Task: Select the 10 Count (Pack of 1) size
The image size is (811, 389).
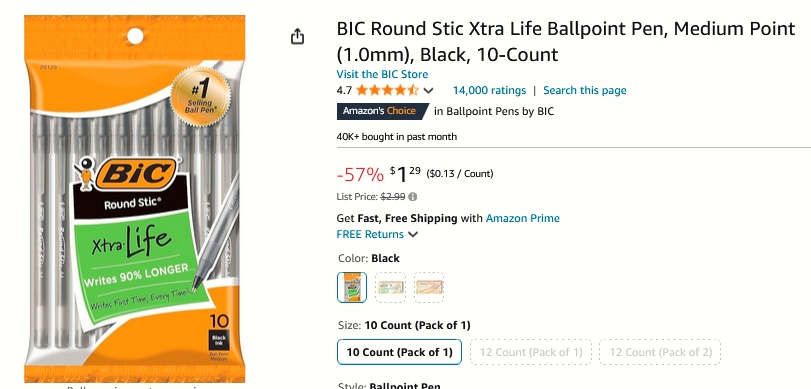Action: tap(399, 352)
